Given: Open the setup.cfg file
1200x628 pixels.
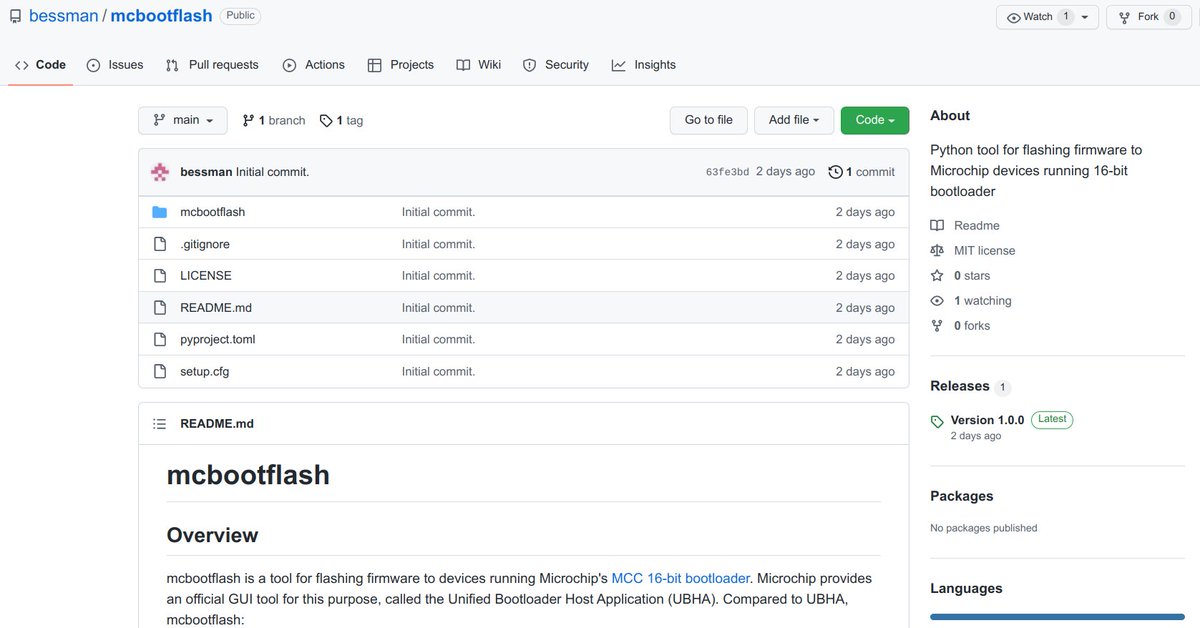Looking at the screenshot, I should [x=205, y=372].
